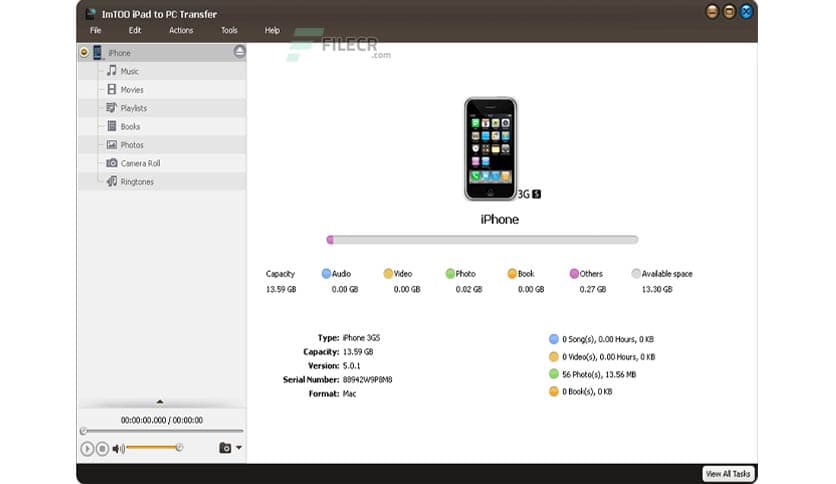
Task: Click the gray Available space dot
Action: [636, 273]
